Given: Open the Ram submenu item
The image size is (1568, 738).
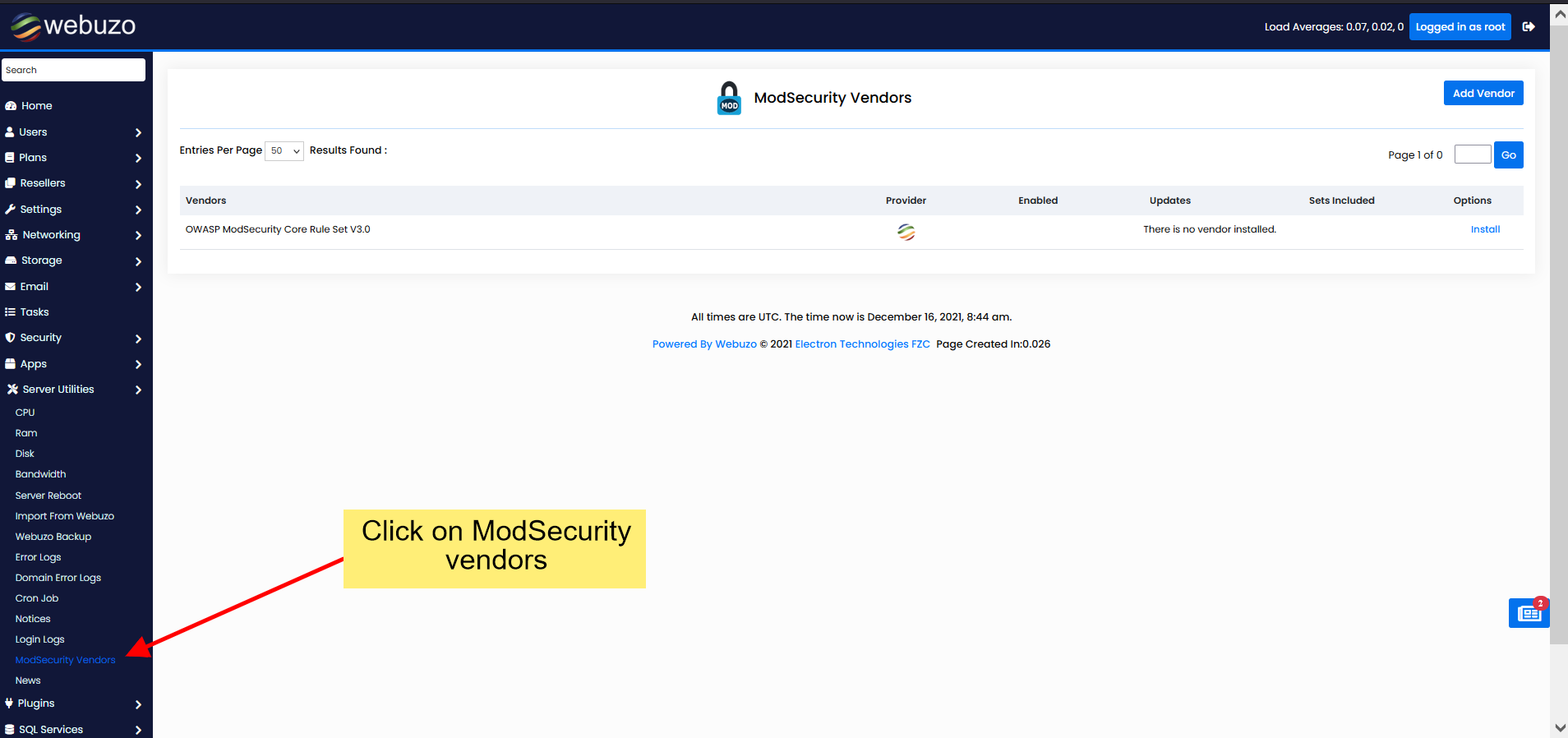Looking at the screenshot, I should click(26, 433).
